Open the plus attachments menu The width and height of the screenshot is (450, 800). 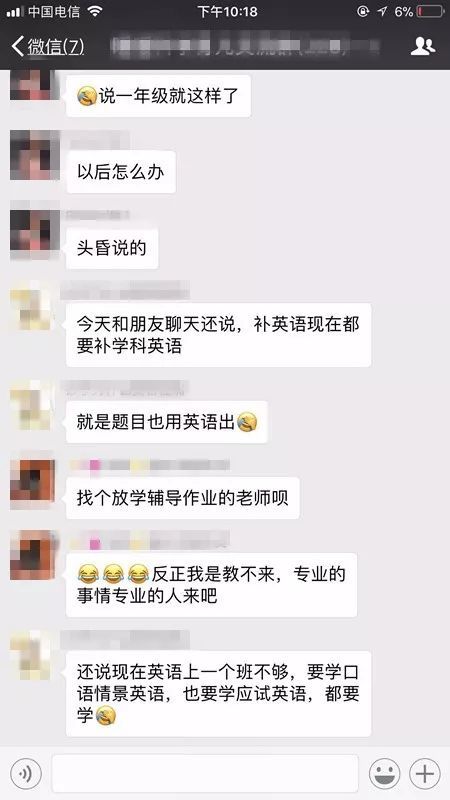[x=424, y=773]
